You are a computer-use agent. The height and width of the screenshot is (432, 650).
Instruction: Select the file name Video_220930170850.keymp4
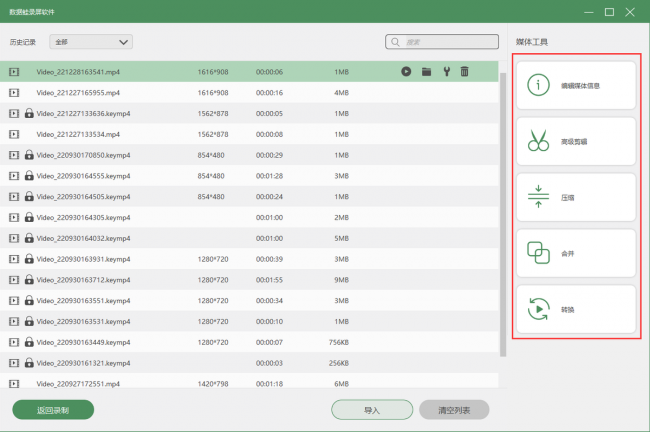coord(83,155)
